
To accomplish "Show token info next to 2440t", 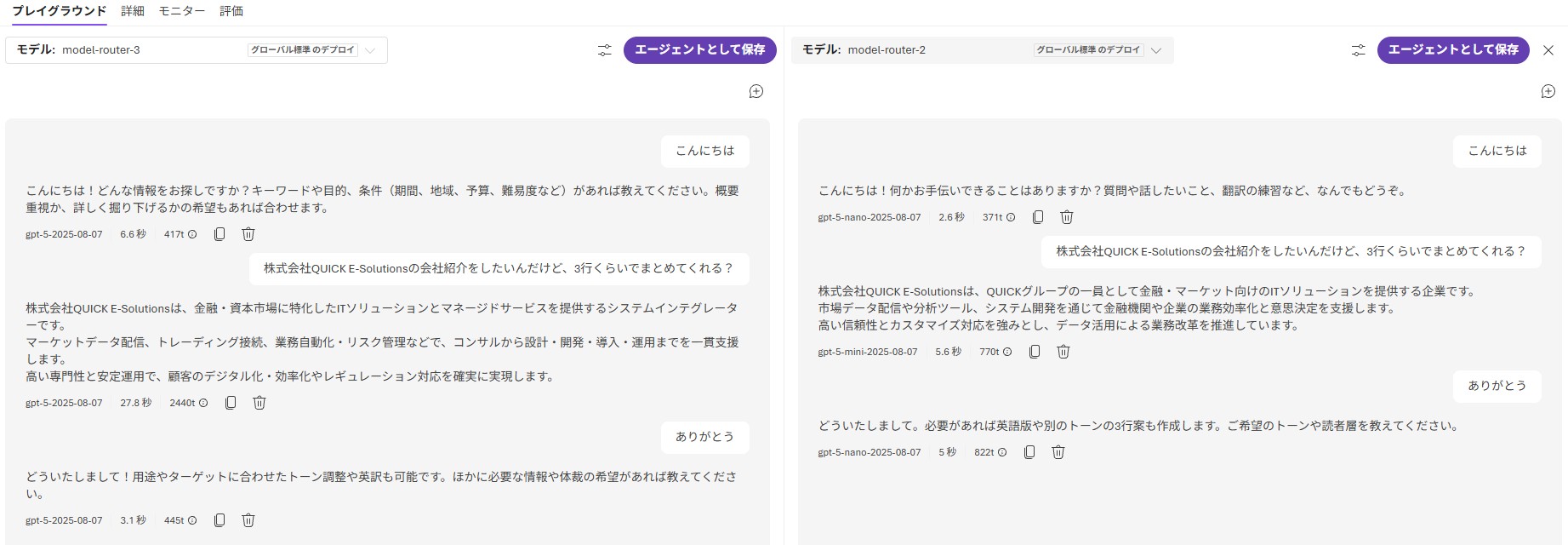I will click(x=203, y=403).
